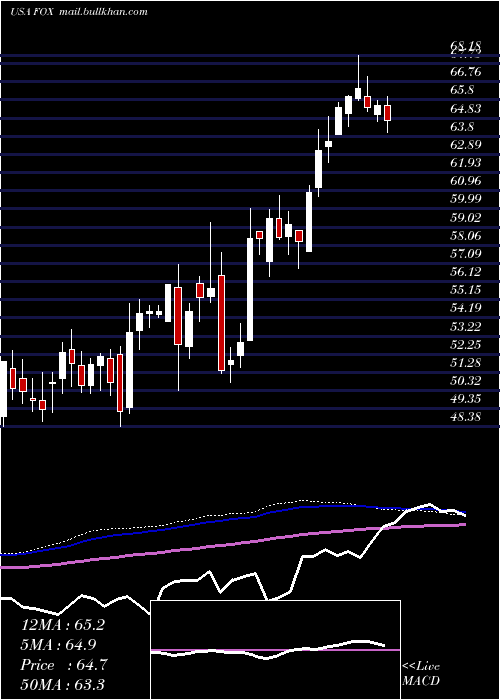Click the 61.93 price axis label

coord(466,162)
